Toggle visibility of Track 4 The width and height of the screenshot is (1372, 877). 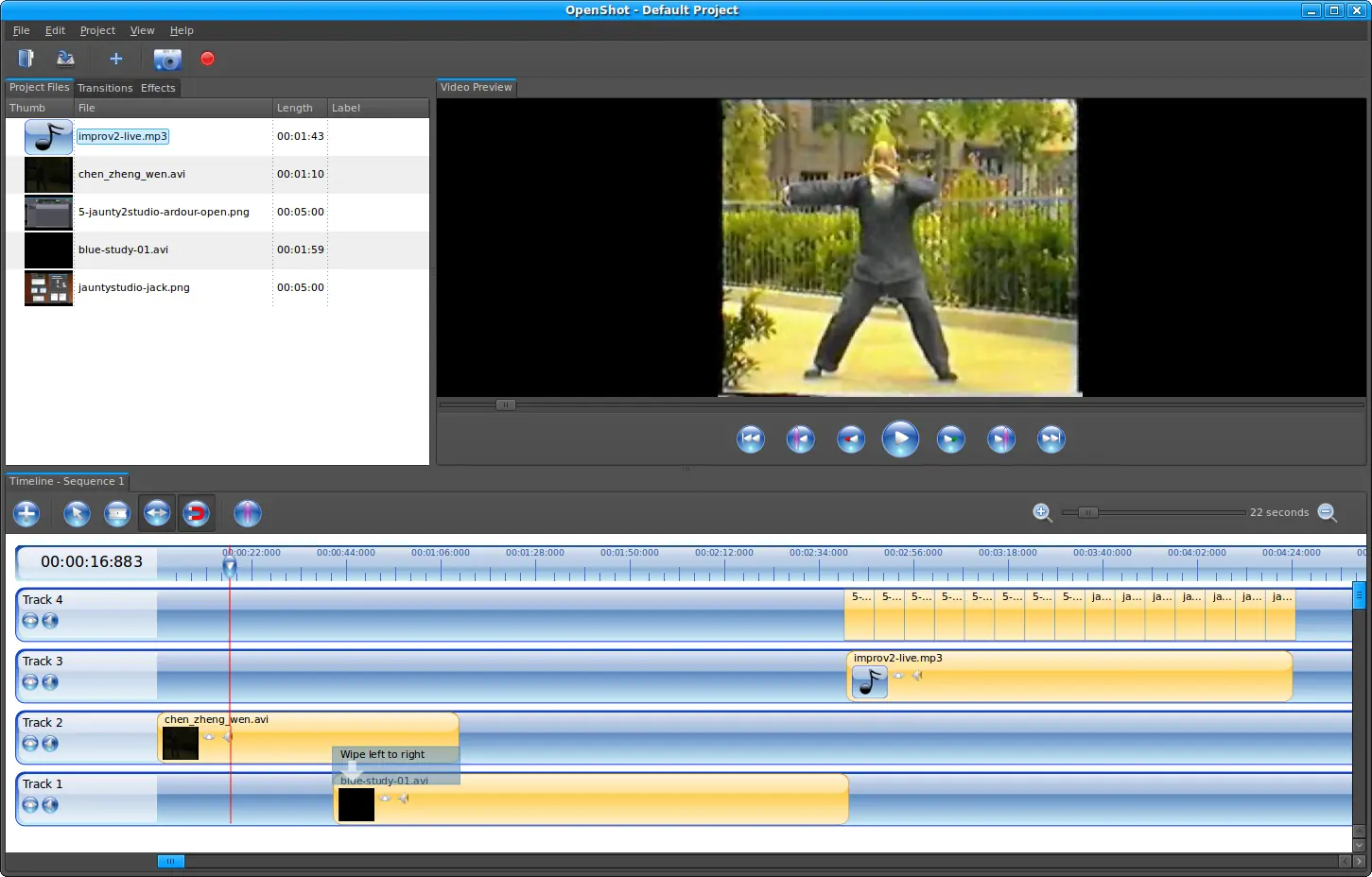coord(30,621)
